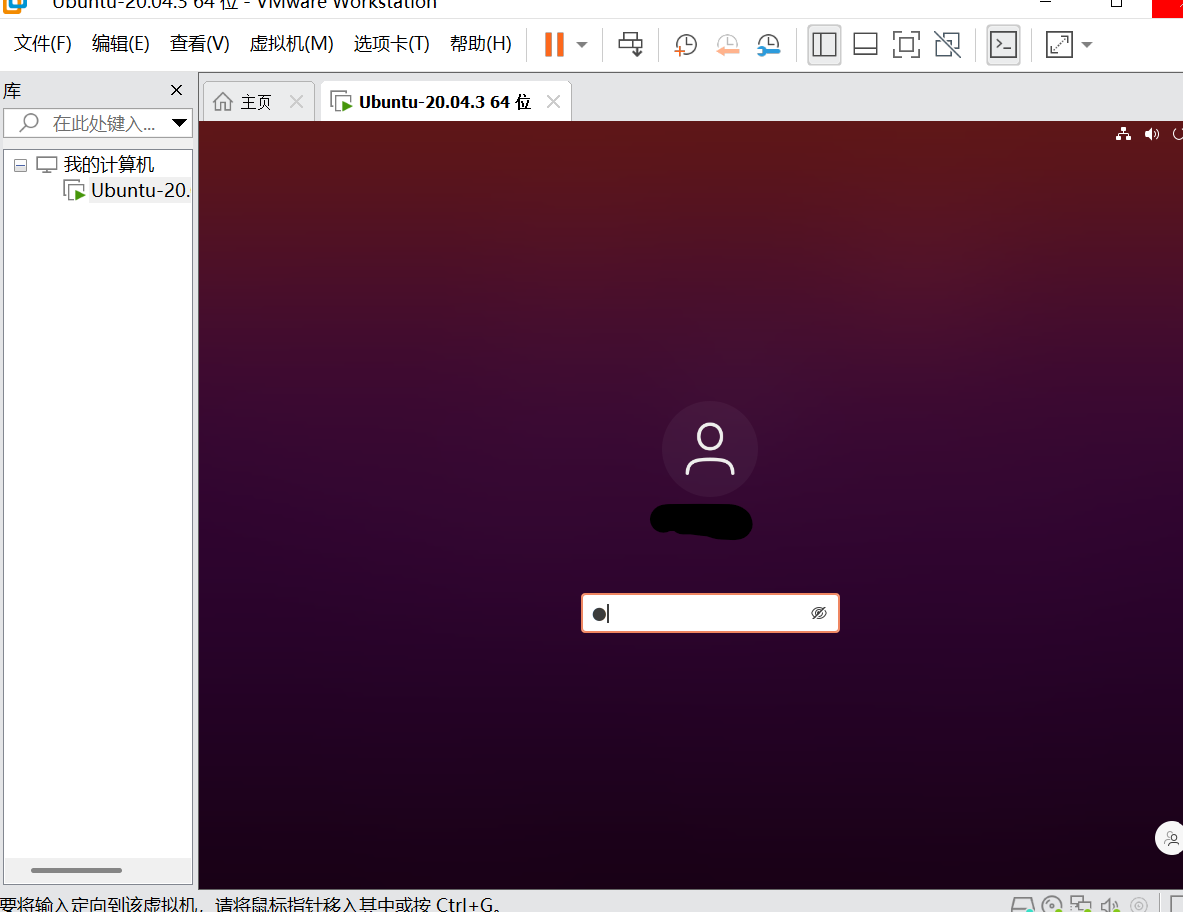Click the sound card status icon
This screenshot has height=912, width=1183.
point(1110,904)
